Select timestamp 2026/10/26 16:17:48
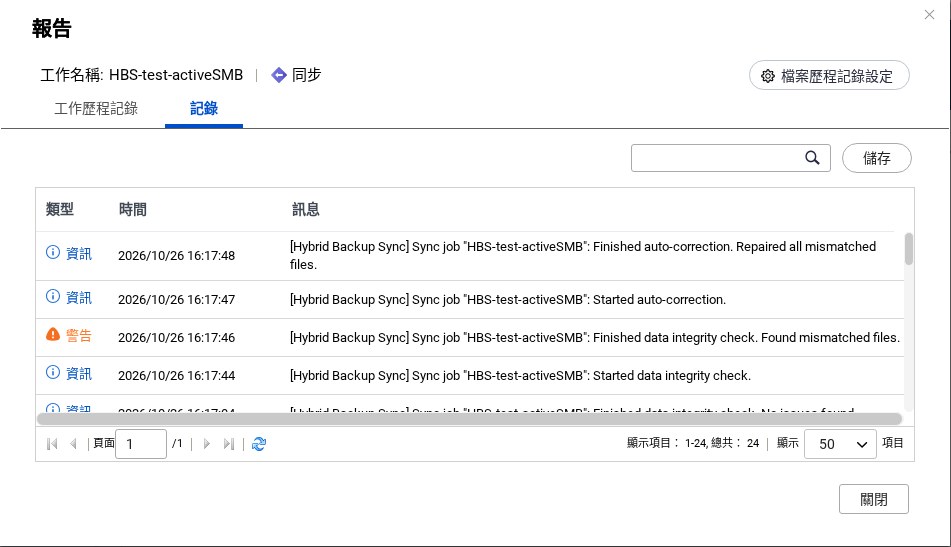 click(x=176, y=255)
